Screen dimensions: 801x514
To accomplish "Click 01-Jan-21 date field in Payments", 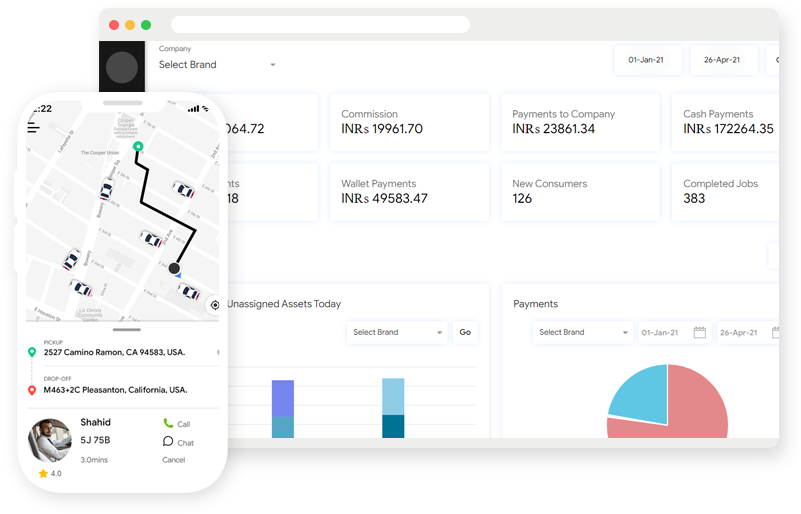I will [674, 333].
